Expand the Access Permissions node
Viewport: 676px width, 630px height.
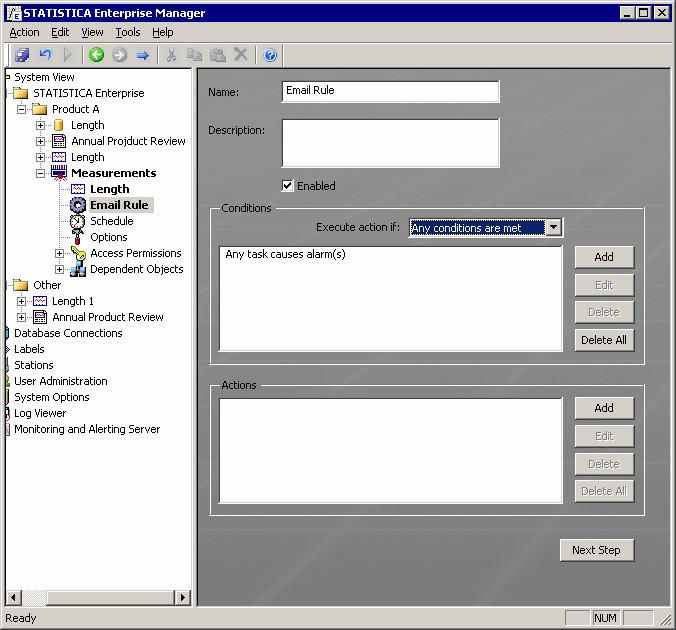click(x=59, y=253)
